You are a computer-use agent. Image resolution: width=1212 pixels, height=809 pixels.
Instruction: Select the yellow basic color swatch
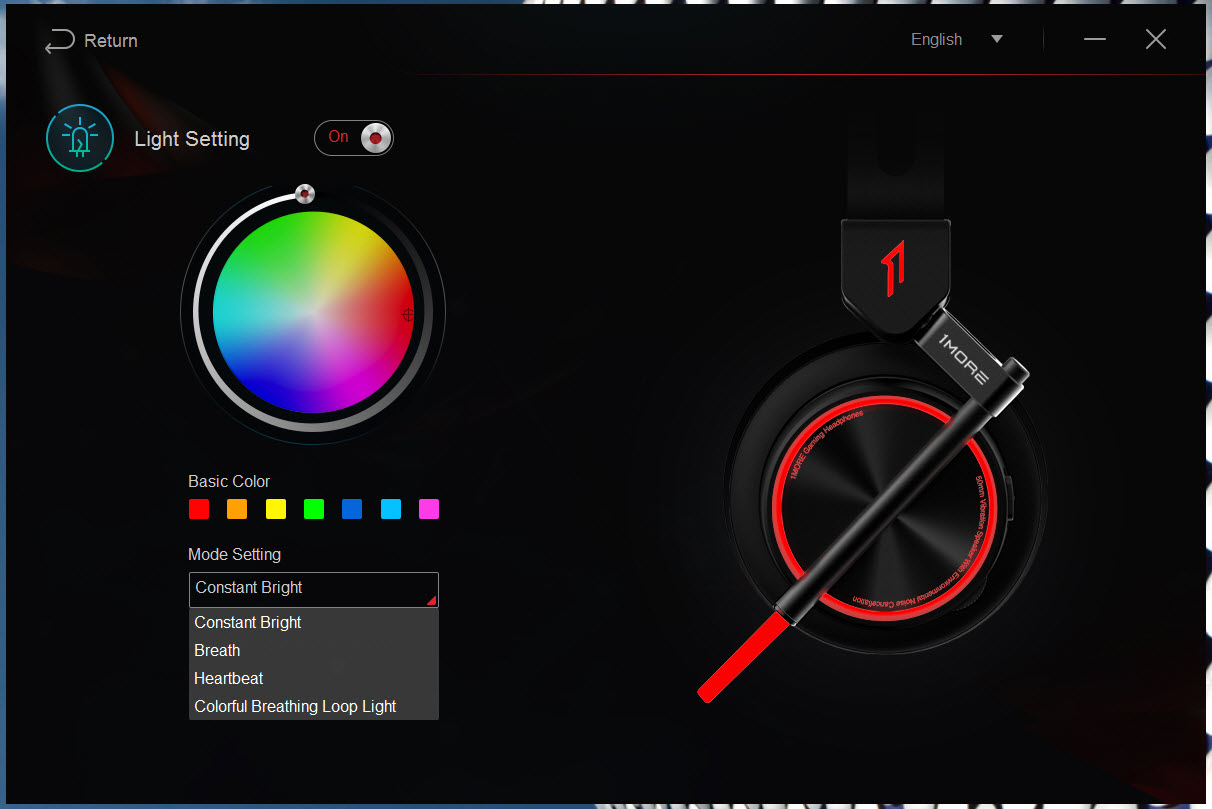(276, 509)
